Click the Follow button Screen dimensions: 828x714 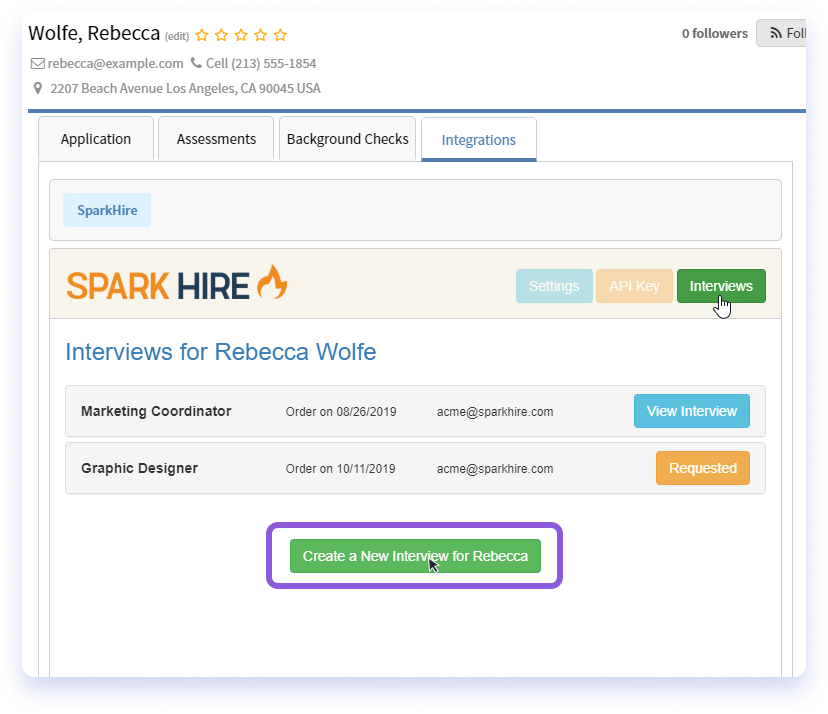click(x=782, y=33)
